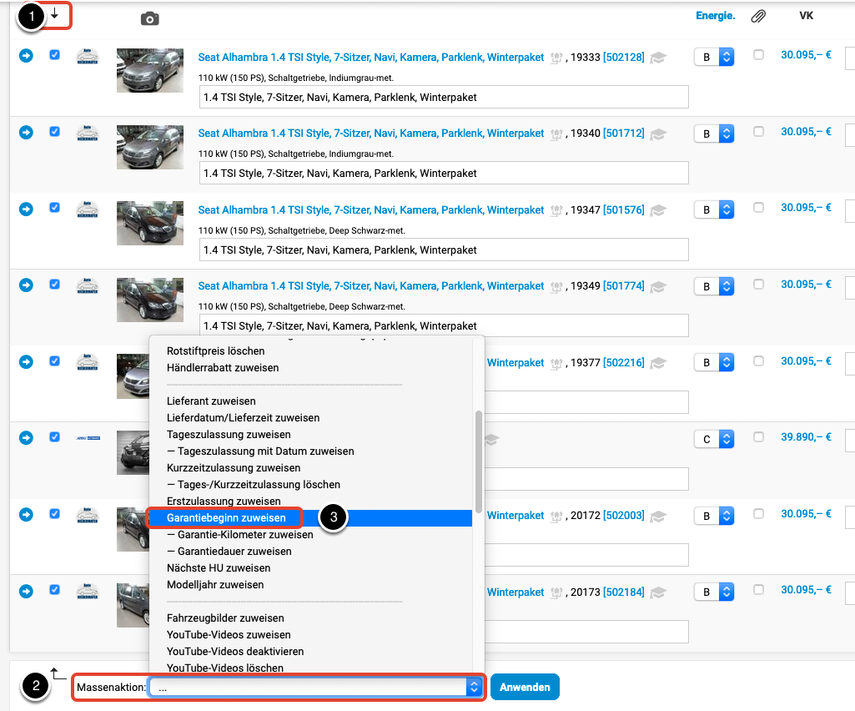Viewport: 855px width, 711px height.
Task: Click the down arrow select-all icon in header
Action: pos(54,15)
